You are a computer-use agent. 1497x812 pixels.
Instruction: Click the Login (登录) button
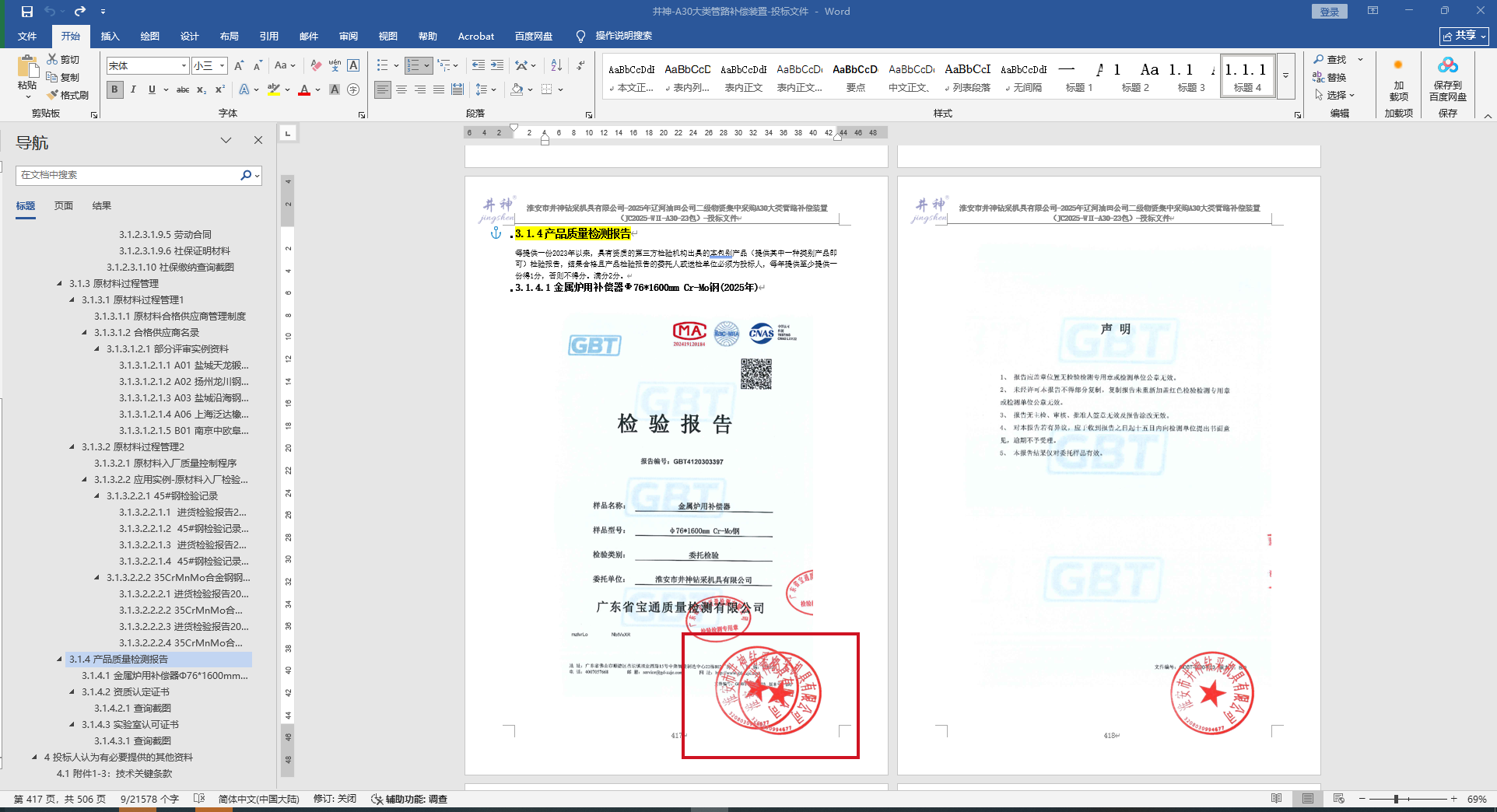click(1330, 12)
